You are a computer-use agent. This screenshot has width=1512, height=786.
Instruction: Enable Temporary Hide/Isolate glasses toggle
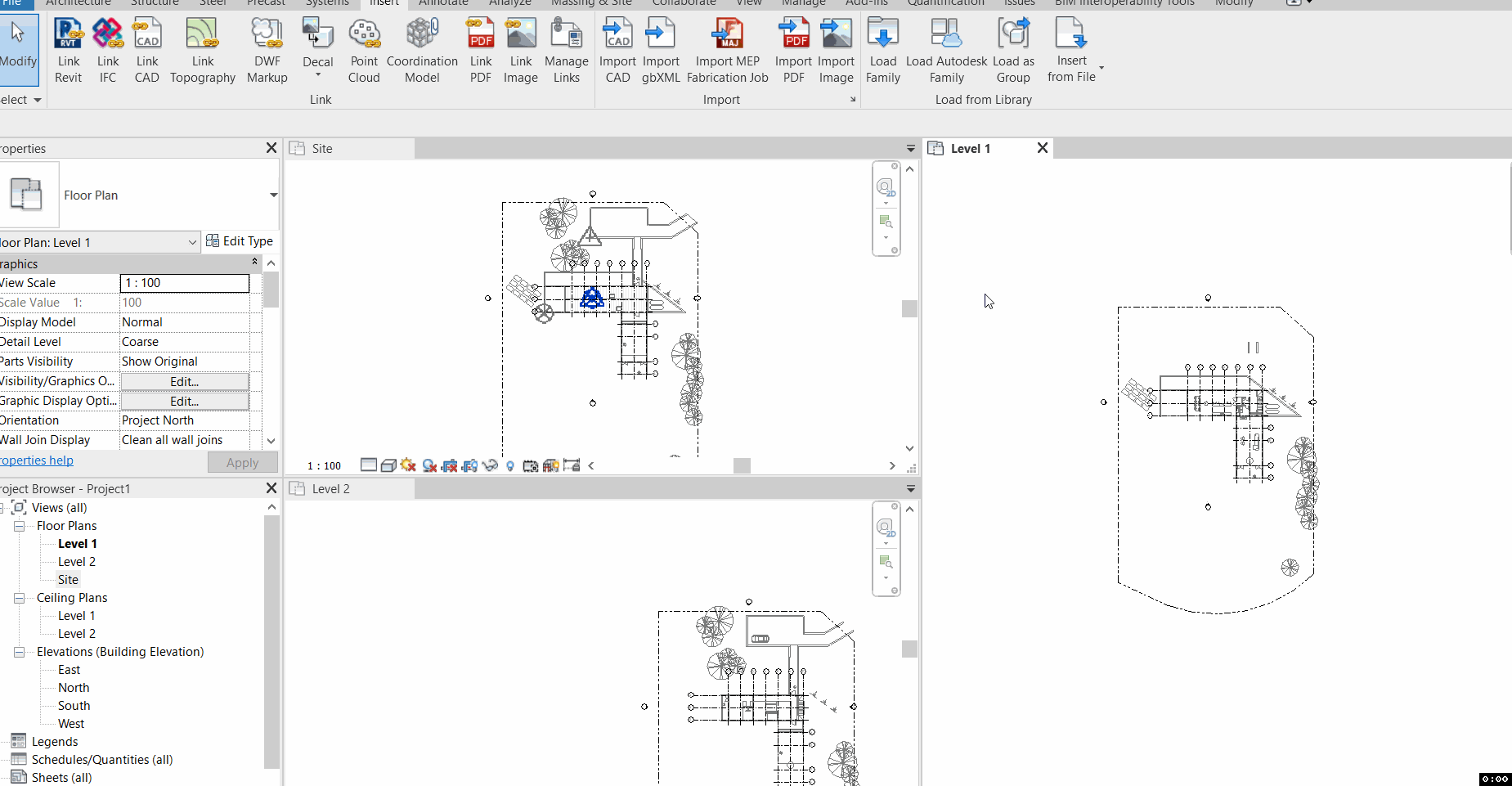[491, 465]
